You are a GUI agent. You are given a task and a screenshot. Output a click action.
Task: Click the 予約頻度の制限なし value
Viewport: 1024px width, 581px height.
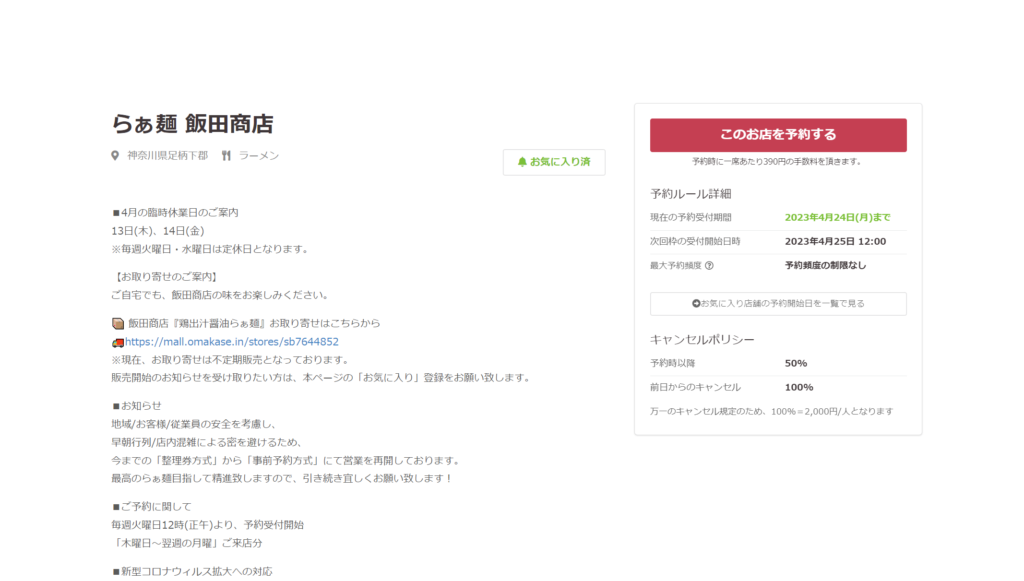(x=825, y=266)
